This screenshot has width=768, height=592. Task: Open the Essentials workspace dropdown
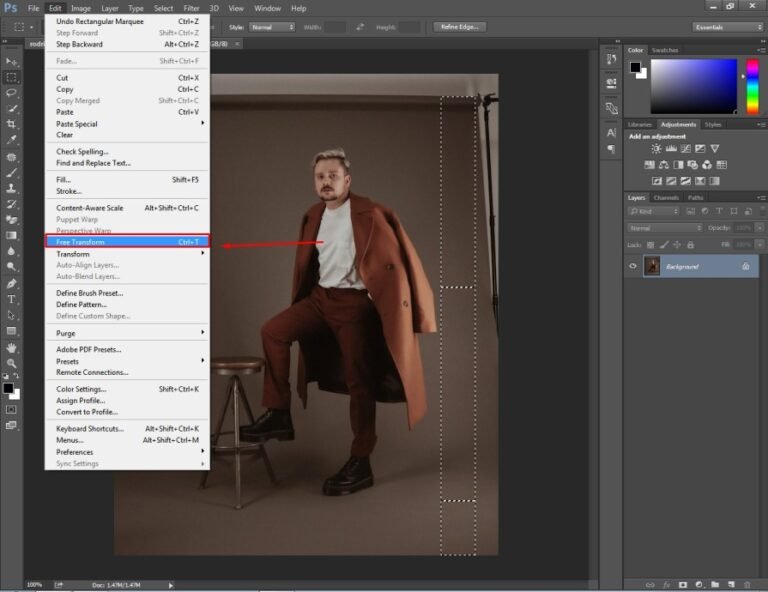(728, 27)
